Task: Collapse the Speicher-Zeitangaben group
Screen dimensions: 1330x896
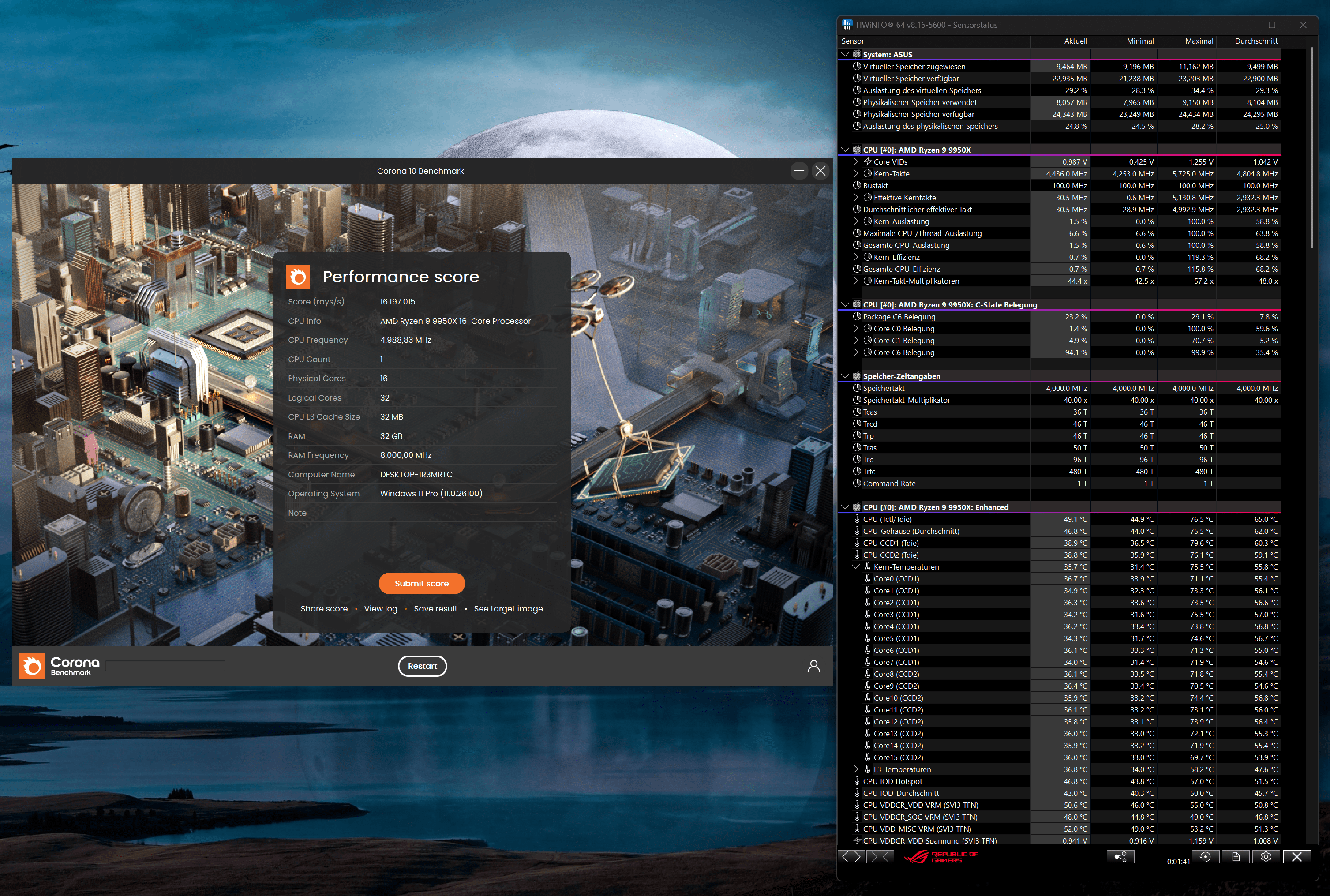Action: pos(845,376)
